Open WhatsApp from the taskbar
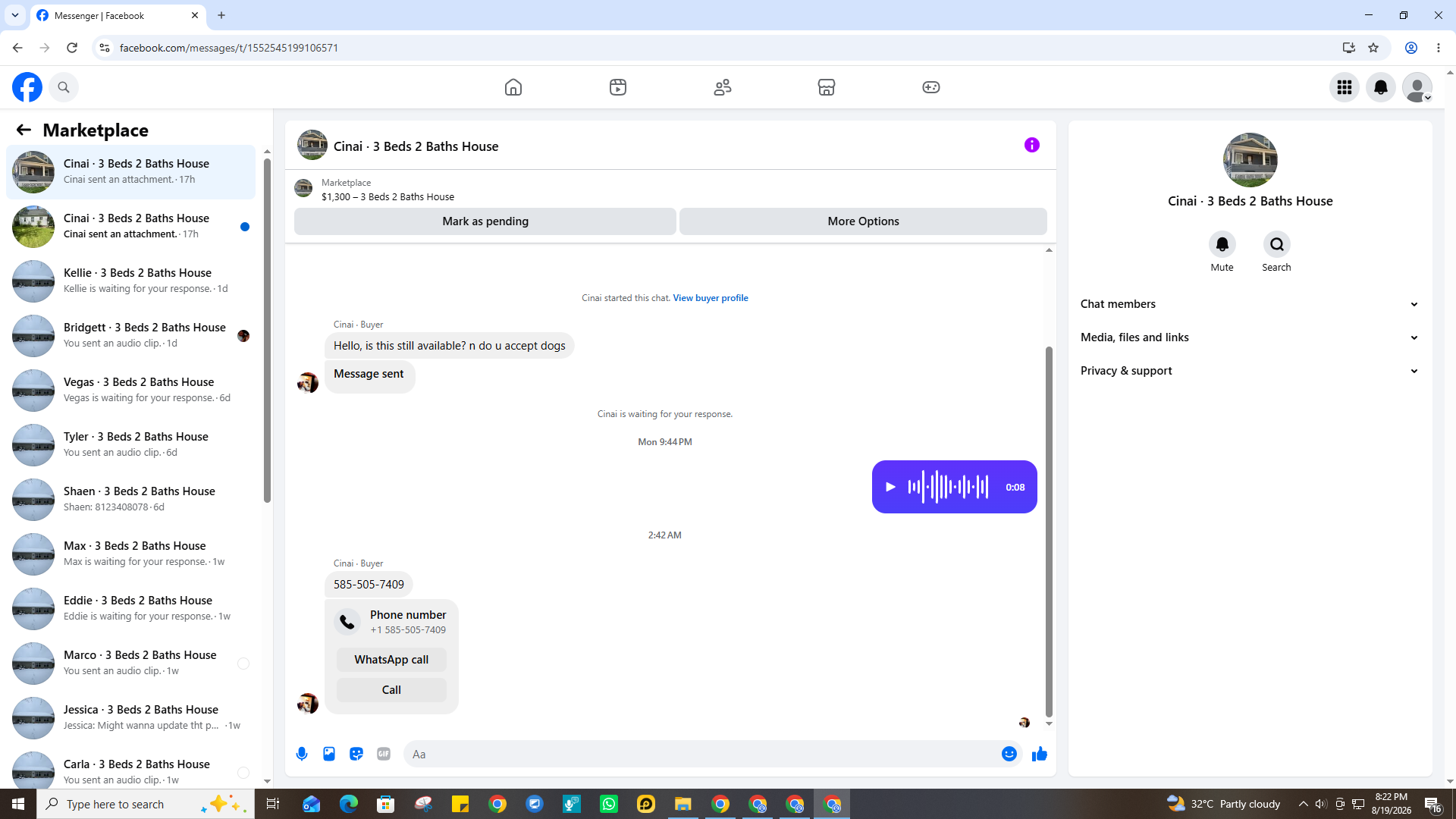The height and width of the screenshot is (819, 1456). point(609,804)
